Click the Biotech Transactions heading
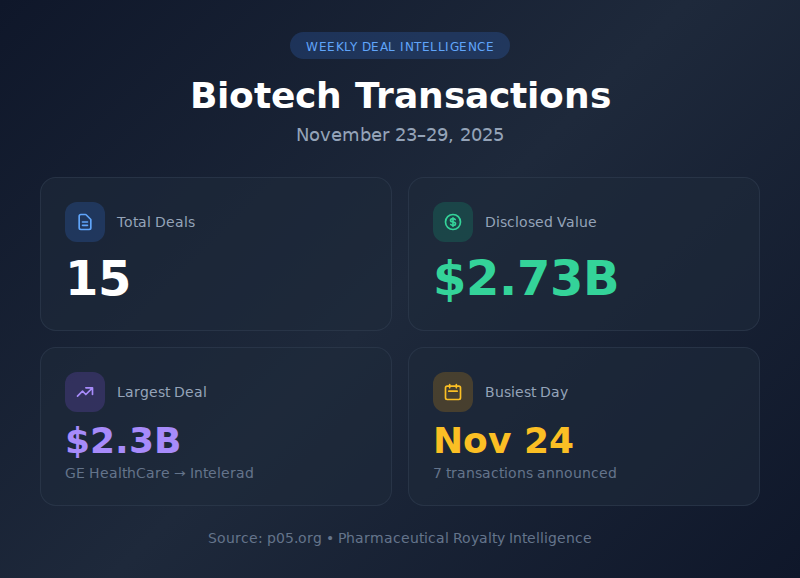This screenshot has width=800, height=578. coord(400,96)
